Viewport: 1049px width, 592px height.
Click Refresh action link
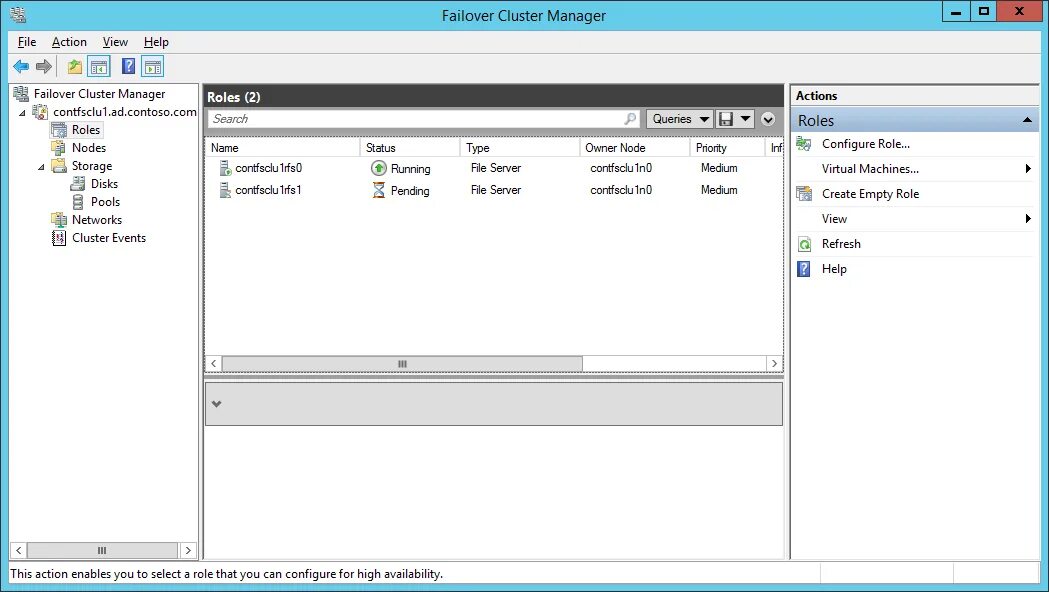pyautogui.click(x=841, y=244)
